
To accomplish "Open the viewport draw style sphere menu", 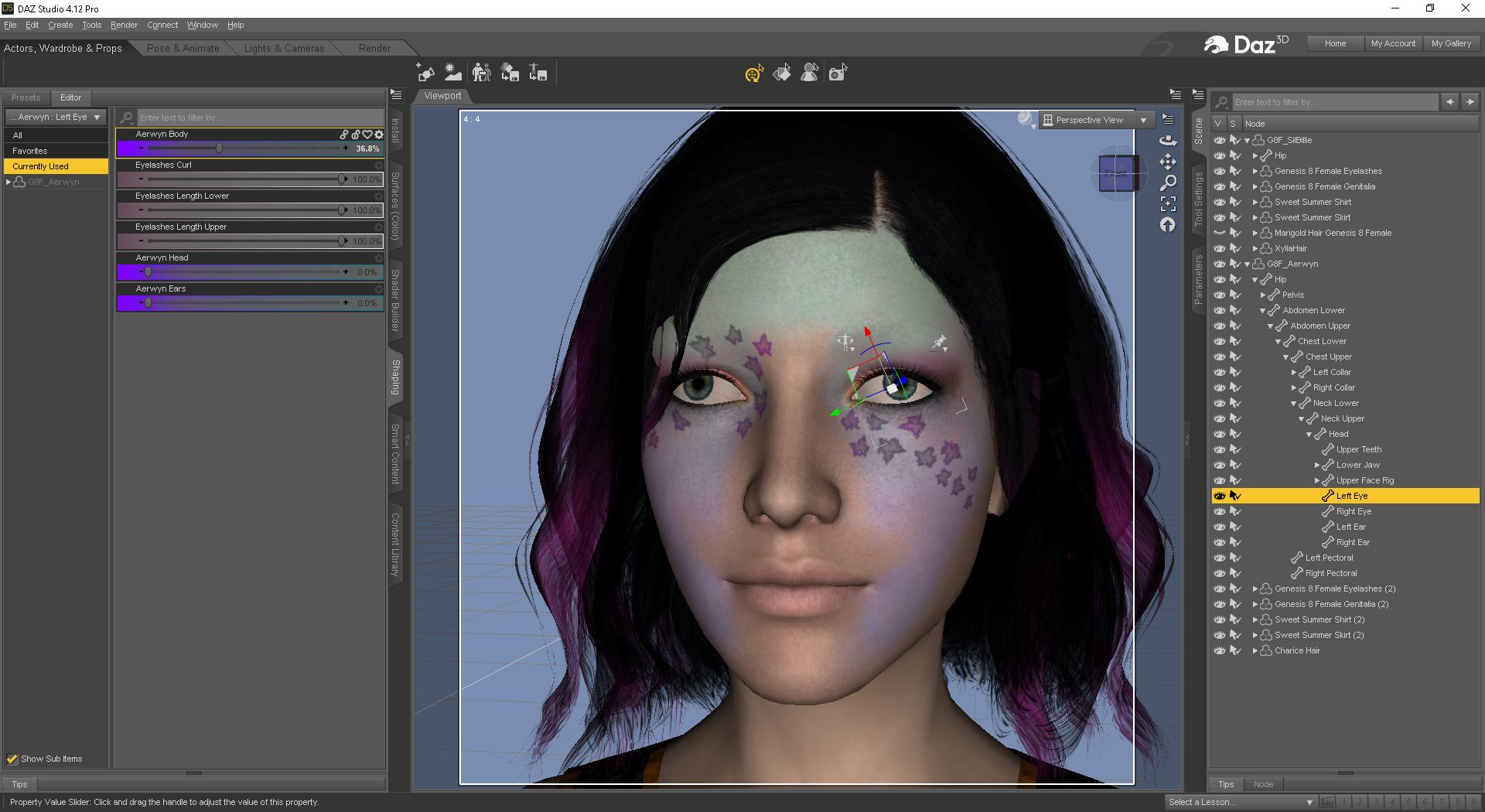I will (x=1026, y=119).
